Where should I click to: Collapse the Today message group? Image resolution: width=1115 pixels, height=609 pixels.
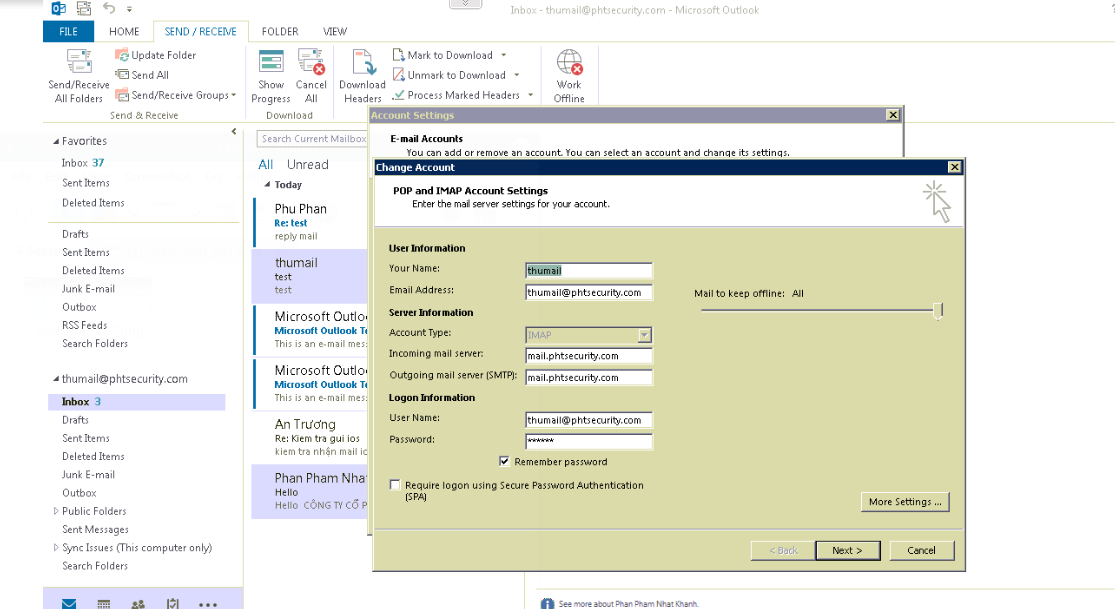(267, 184)
